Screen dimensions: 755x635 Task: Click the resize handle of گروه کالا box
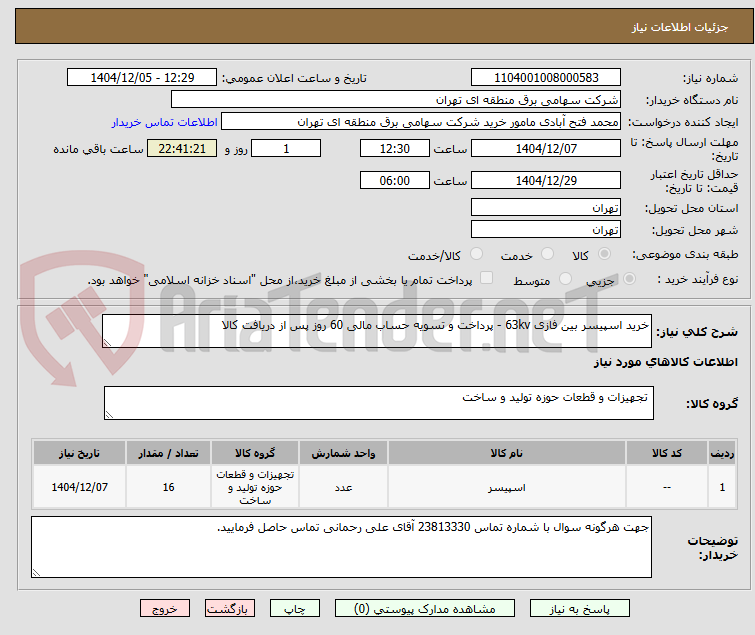coord(109,415)
